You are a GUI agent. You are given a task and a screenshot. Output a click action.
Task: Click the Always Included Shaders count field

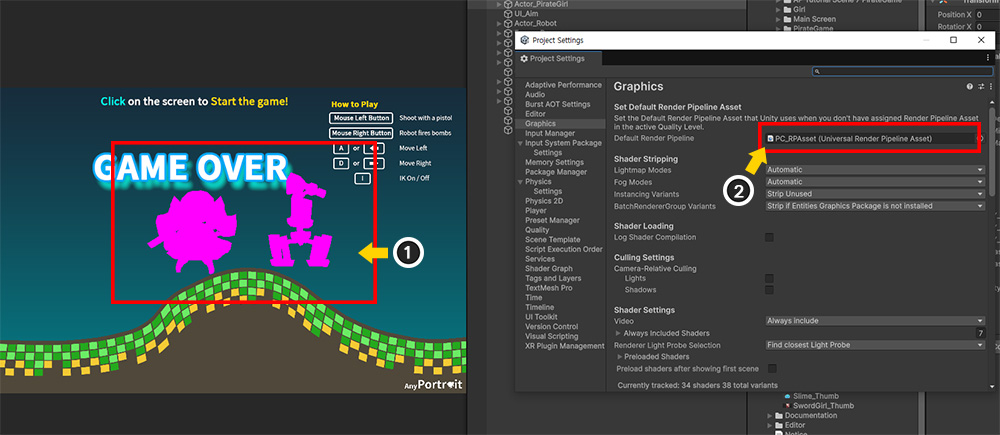coord(980,333)
